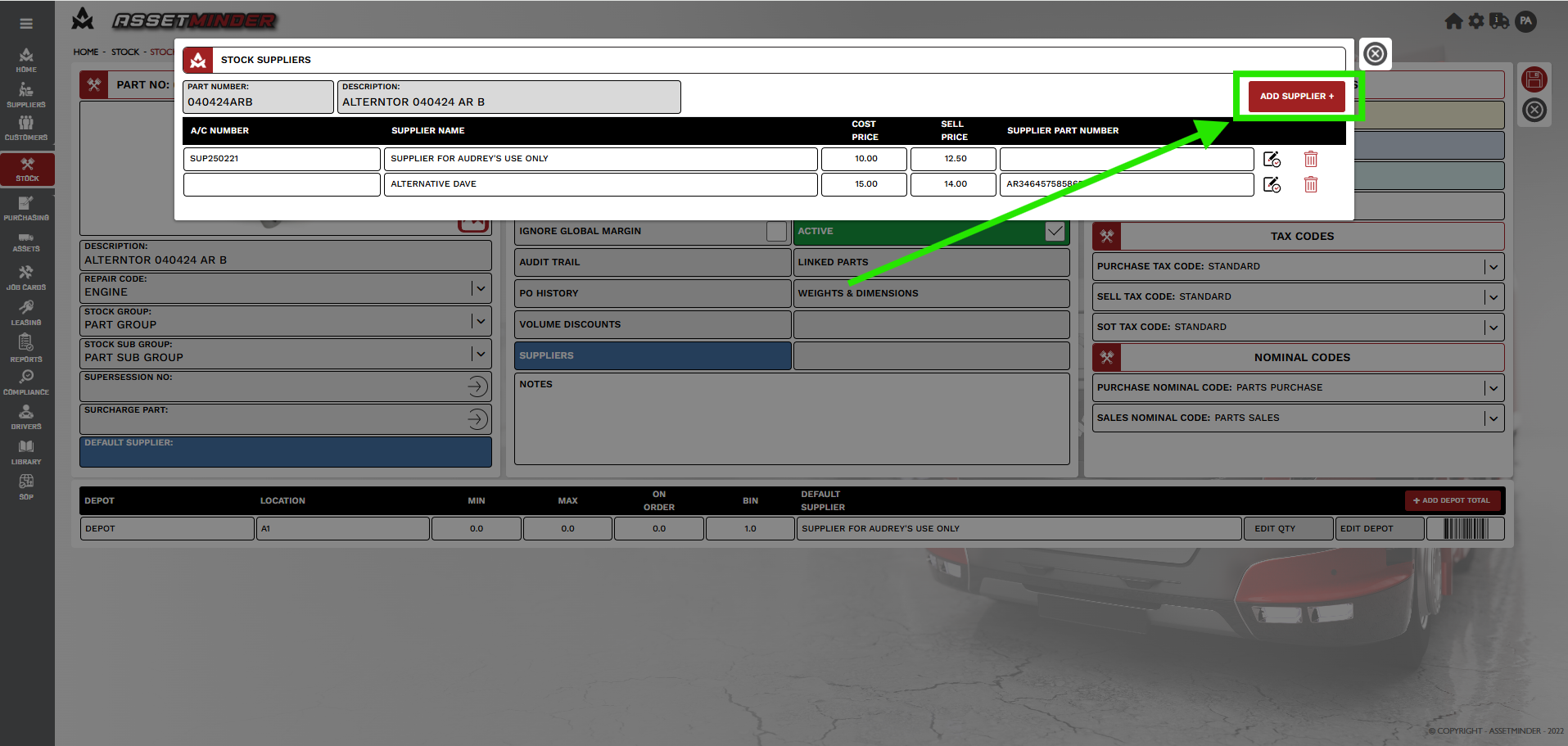
Task: Open the Purchasing sidebar section
Action: (26, 208)
